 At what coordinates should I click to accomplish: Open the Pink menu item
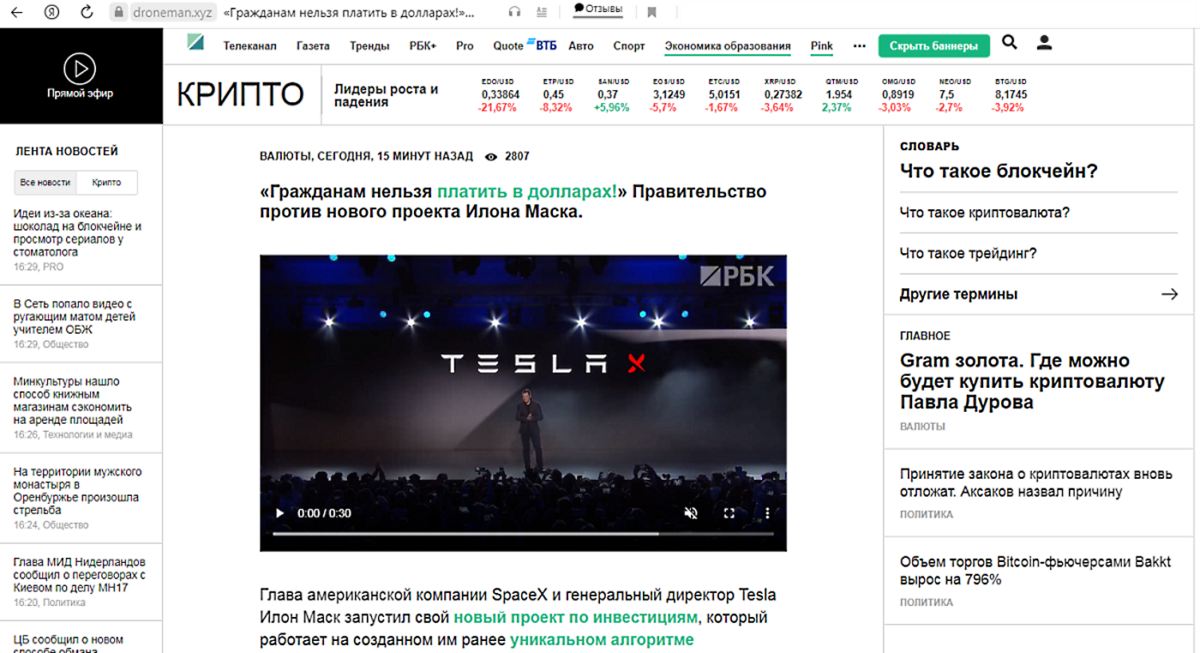[822, 46]
